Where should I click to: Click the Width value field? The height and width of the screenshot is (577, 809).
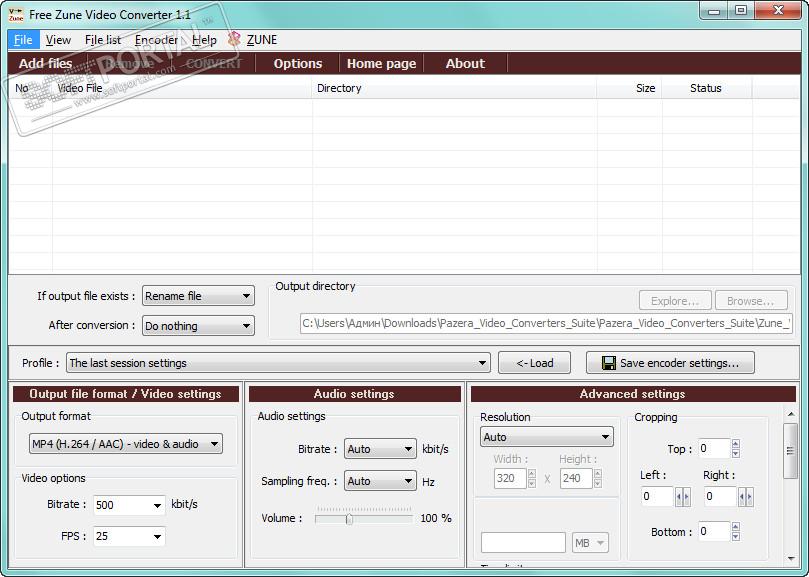(x=510, y=478)
